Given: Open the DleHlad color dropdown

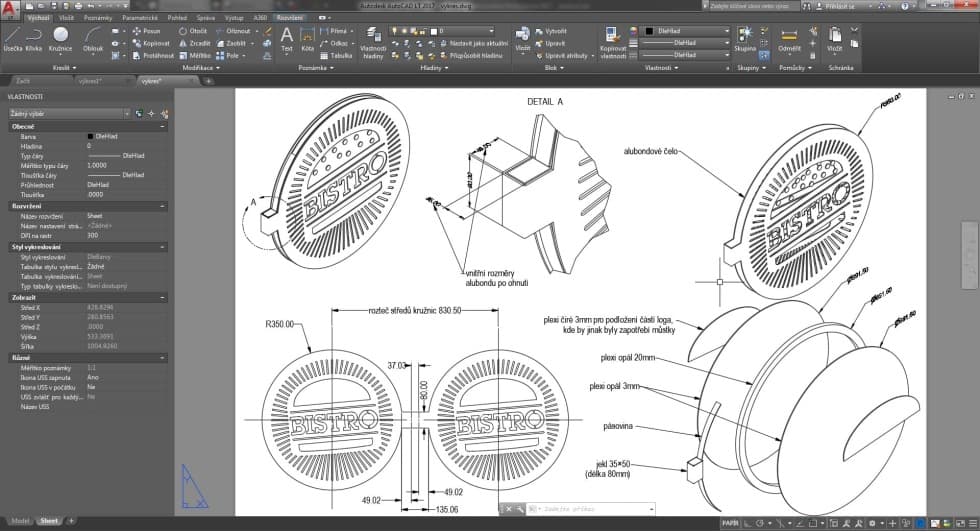Looking at the screenshot, I should (x=687, y=31).
